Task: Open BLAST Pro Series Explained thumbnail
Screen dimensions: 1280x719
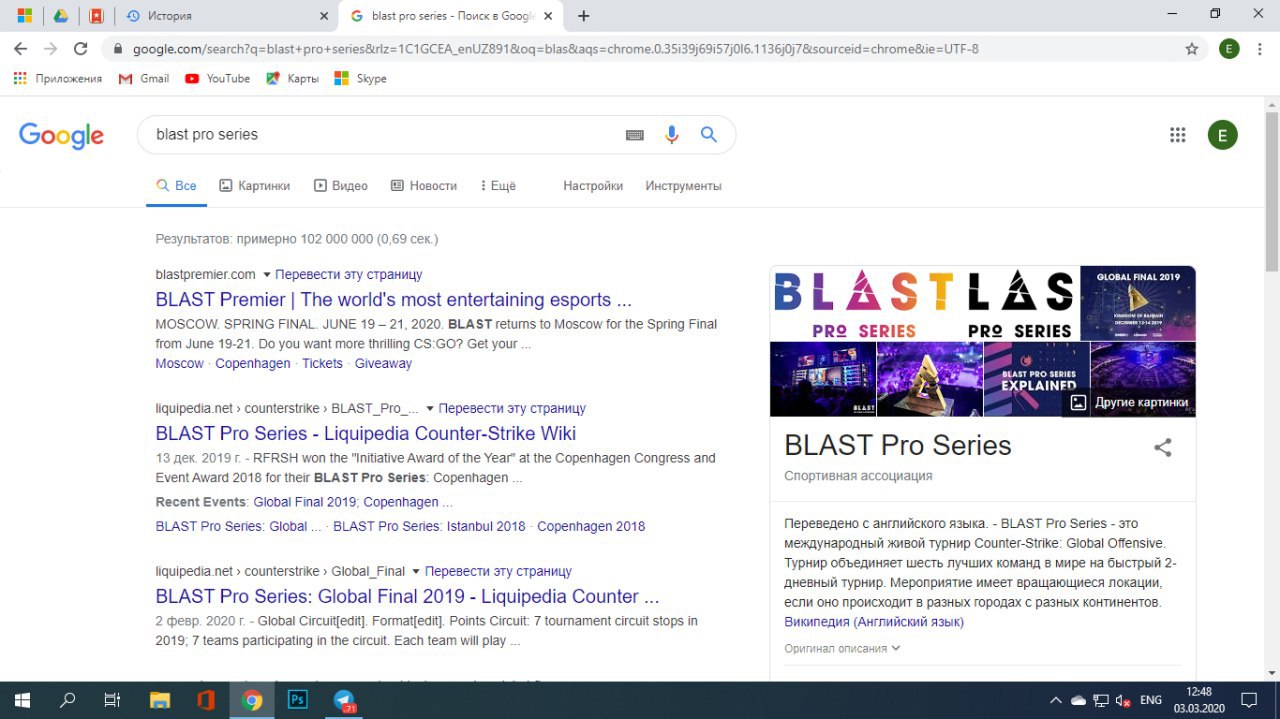Action: pyautogui.click(x=1035, y=379)
